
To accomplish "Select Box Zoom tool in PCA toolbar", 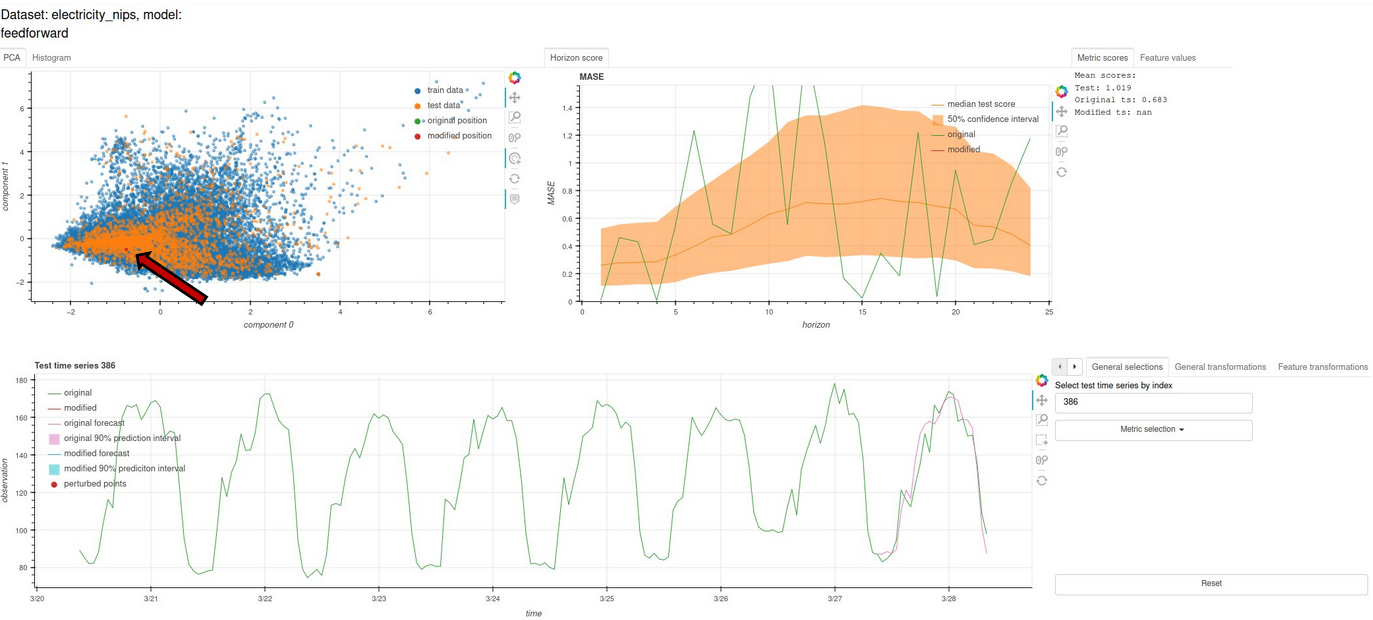I will coord(514,118).
